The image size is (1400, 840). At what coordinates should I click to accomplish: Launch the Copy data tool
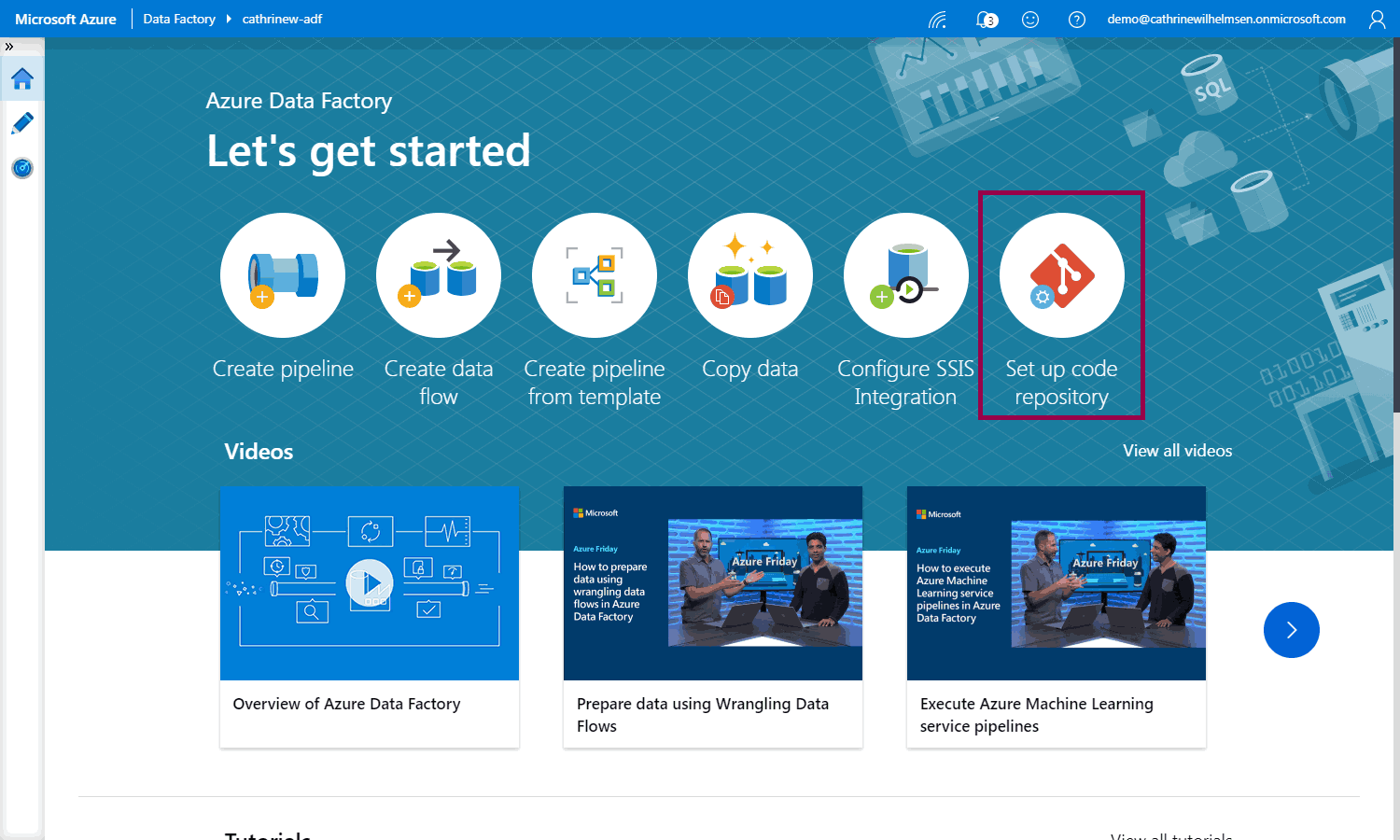click(x=750, y=275)
